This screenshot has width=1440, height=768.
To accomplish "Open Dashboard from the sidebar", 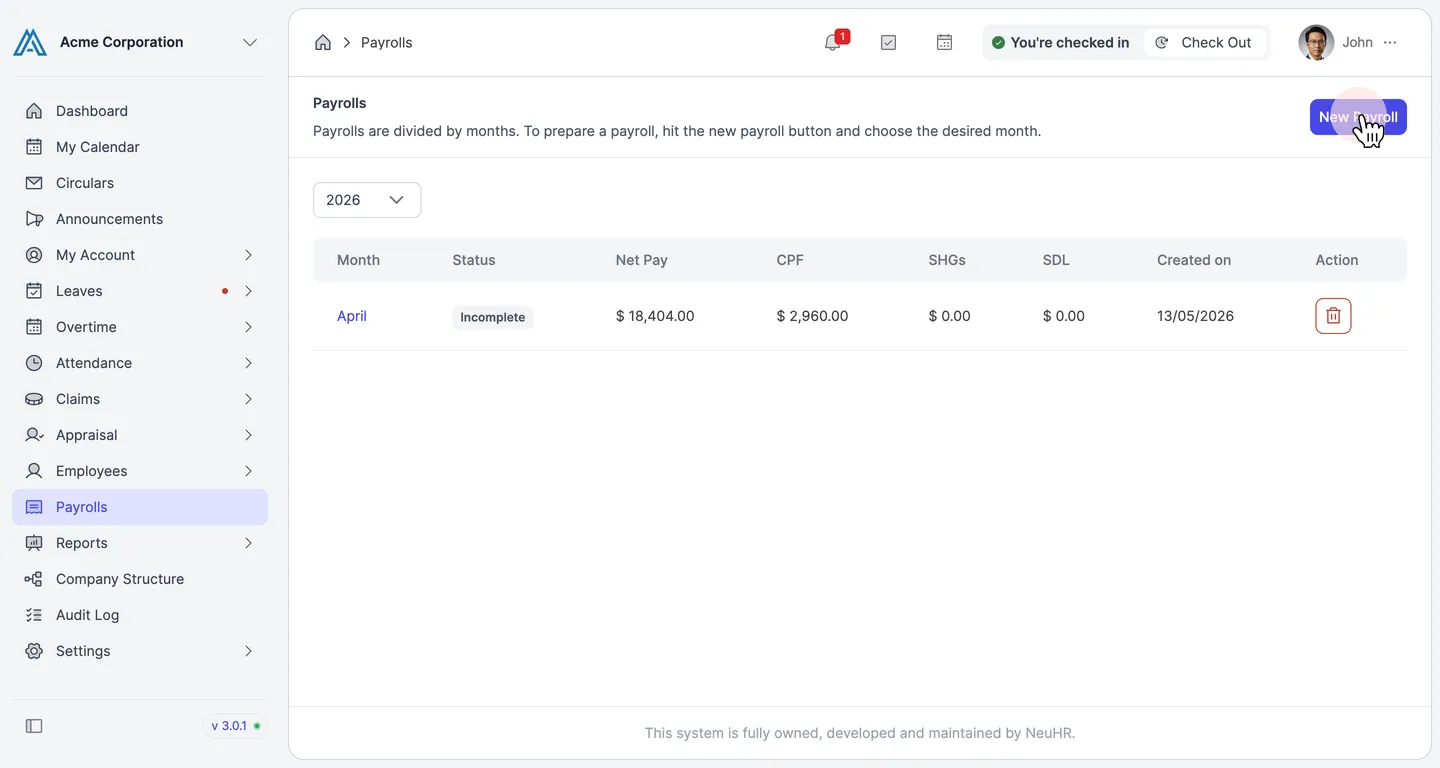I will coord(140,111).
